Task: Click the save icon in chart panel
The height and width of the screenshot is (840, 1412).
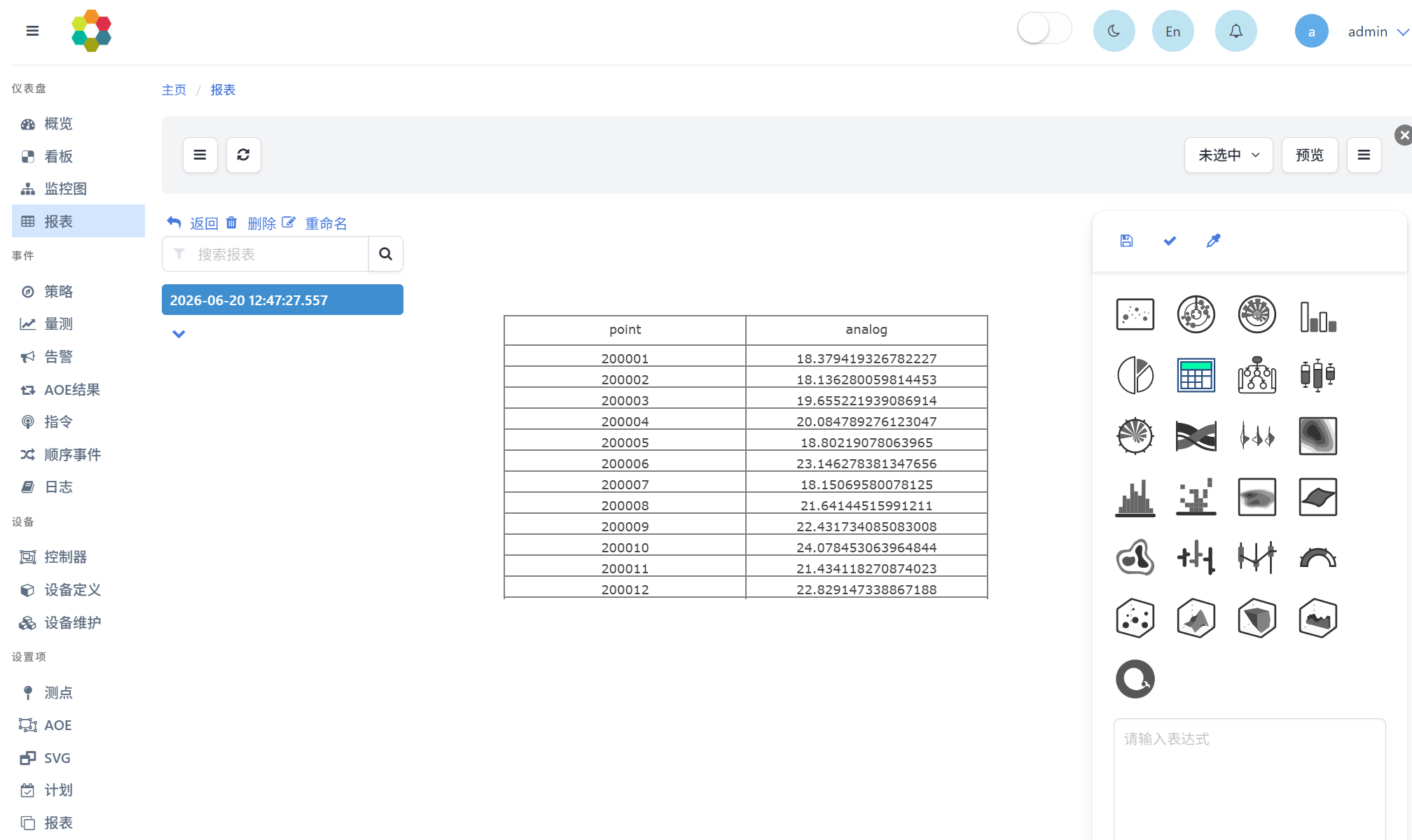Action: 1126,241
